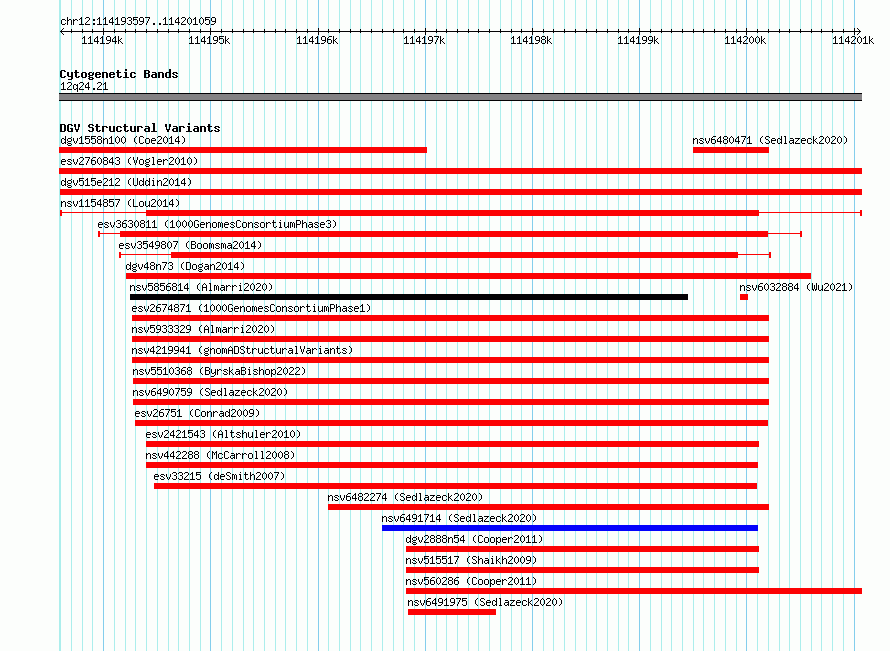Click the nsv1154857 (Lou2014) variant label

point(120,203)
